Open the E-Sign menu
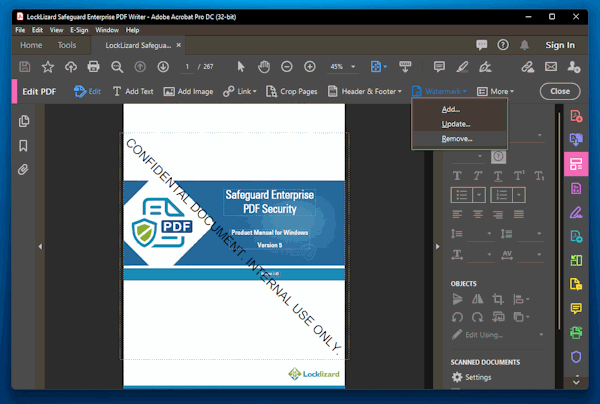600x404 pixels. pos(79,30)
